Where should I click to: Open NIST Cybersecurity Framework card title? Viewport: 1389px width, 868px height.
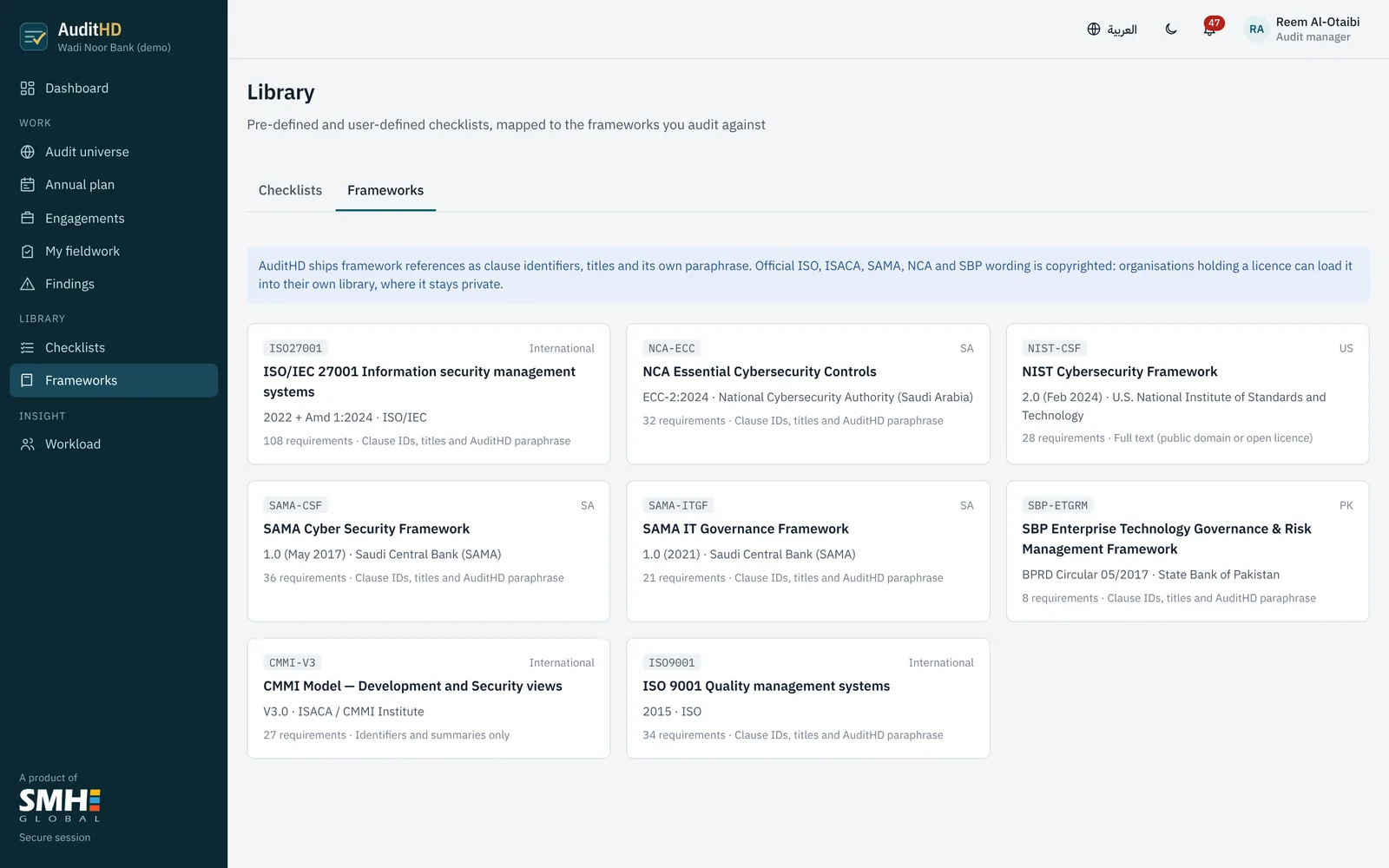click(1120, 372)
